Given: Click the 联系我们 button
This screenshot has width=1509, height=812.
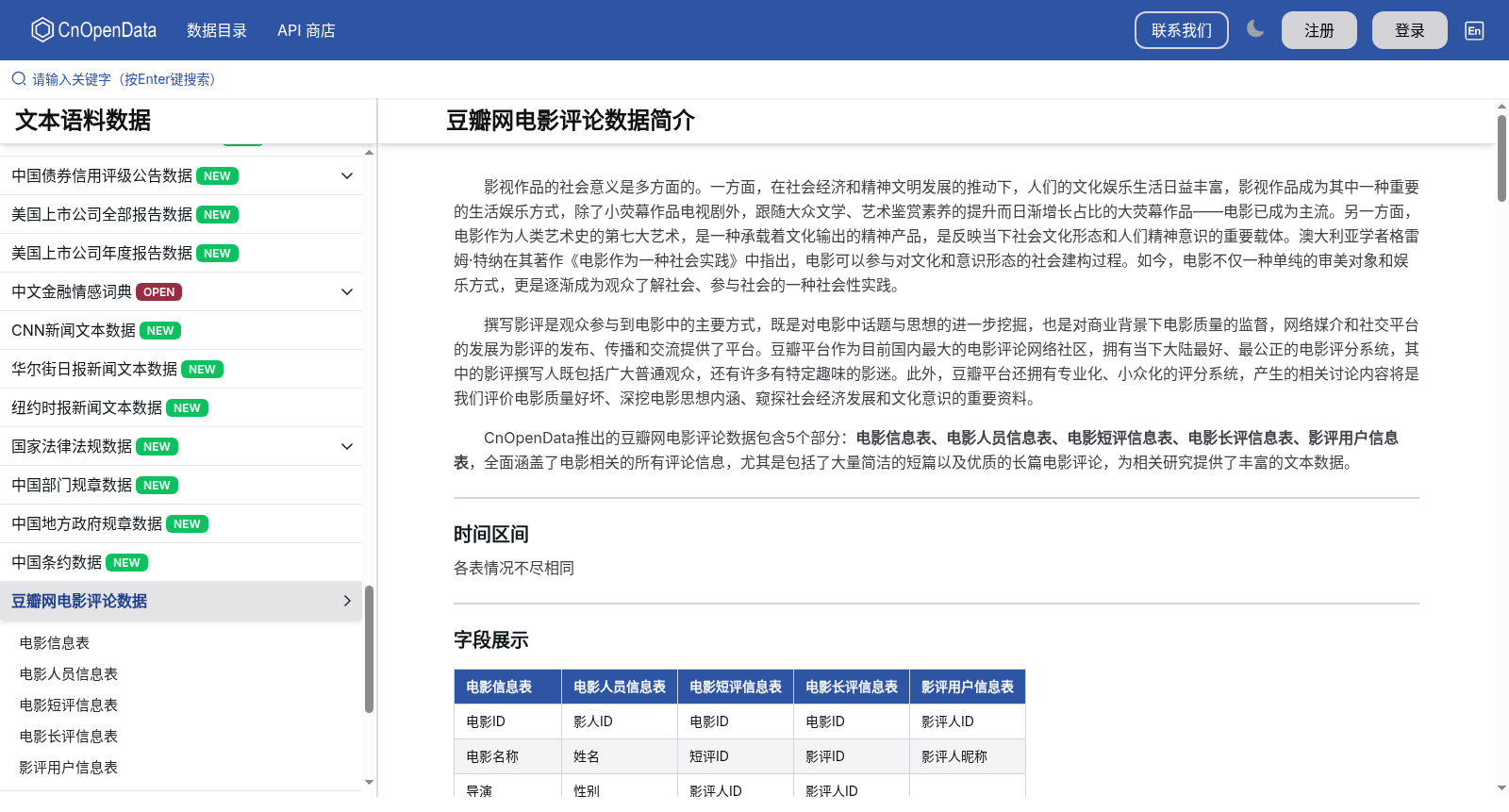Looking at the screenshot, I should tap(1182, 30).
